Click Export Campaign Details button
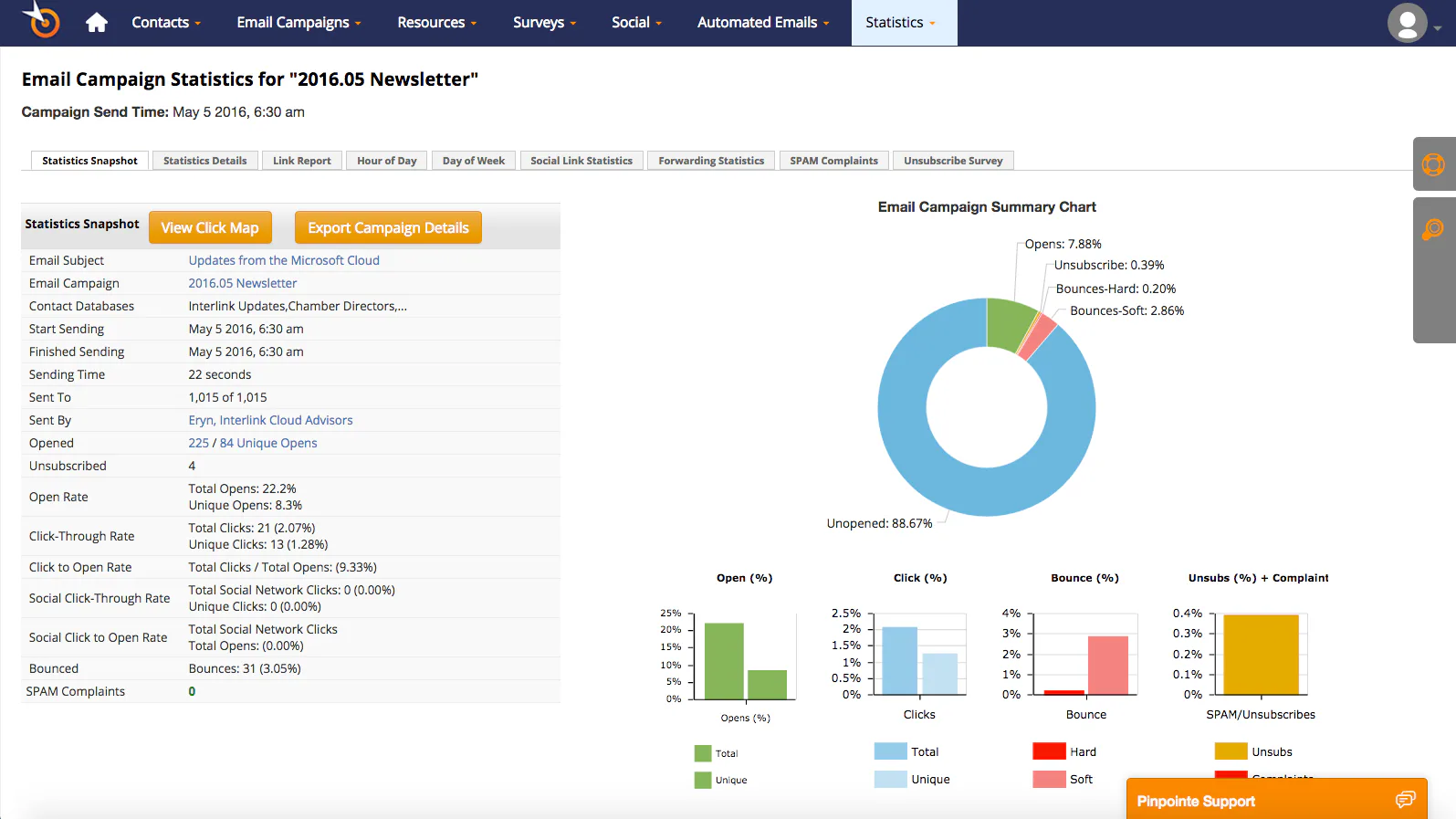This screenshot has height=819, width=1456. 388,227
